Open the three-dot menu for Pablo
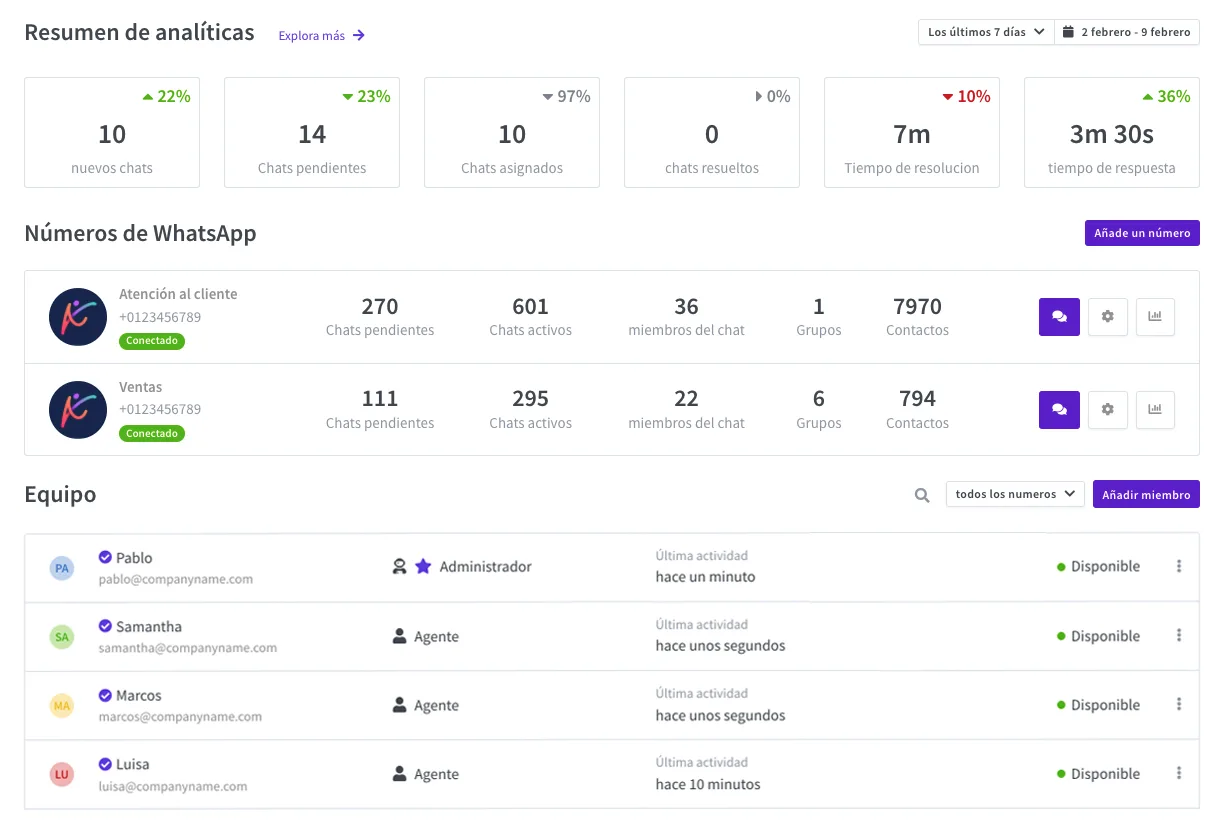Image resolution: width=1224 pixels, height=830 pixels. click(1179, 566)
